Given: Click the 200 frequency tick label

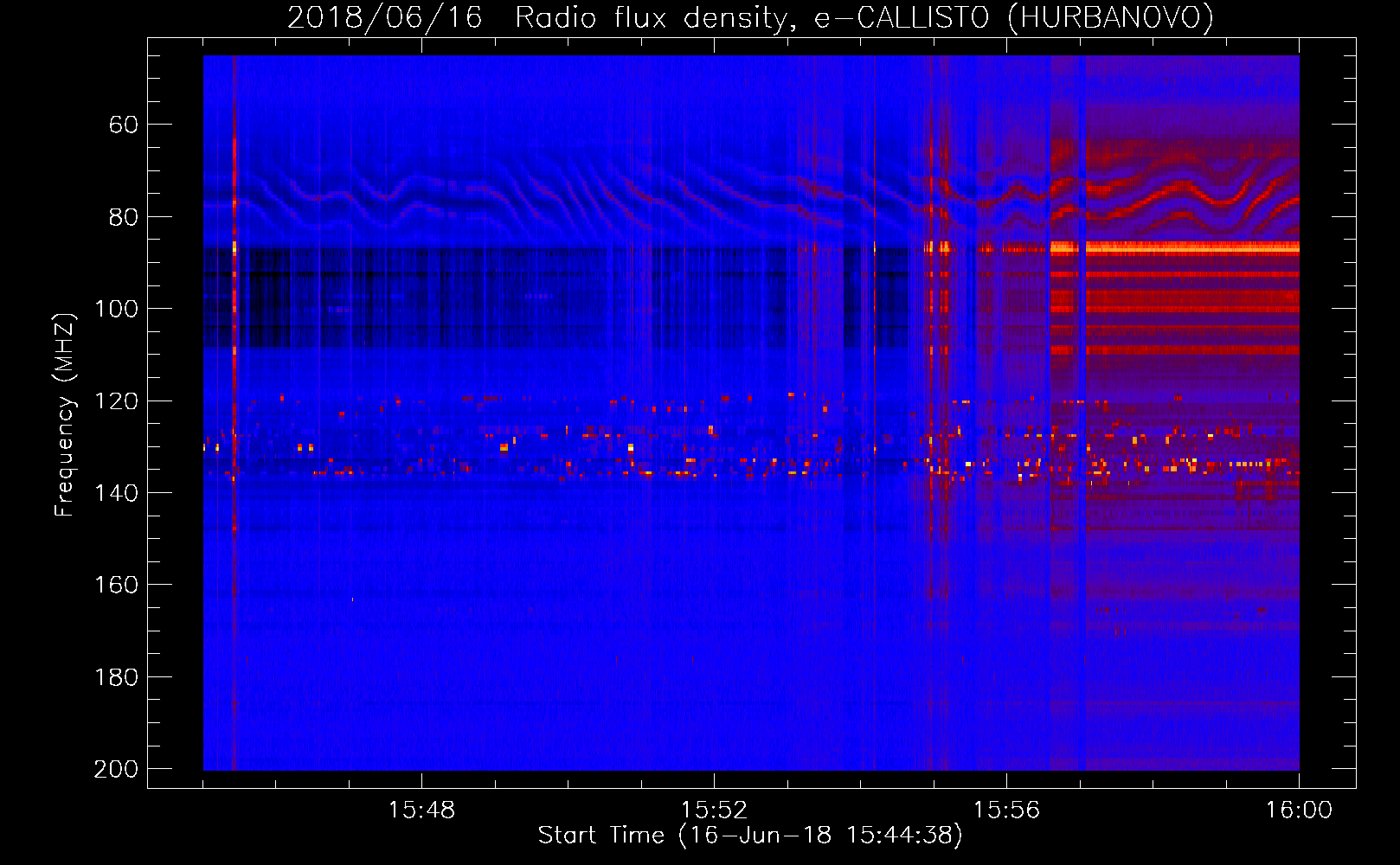Looking at the screenshot, I should (x=116, y=769).
